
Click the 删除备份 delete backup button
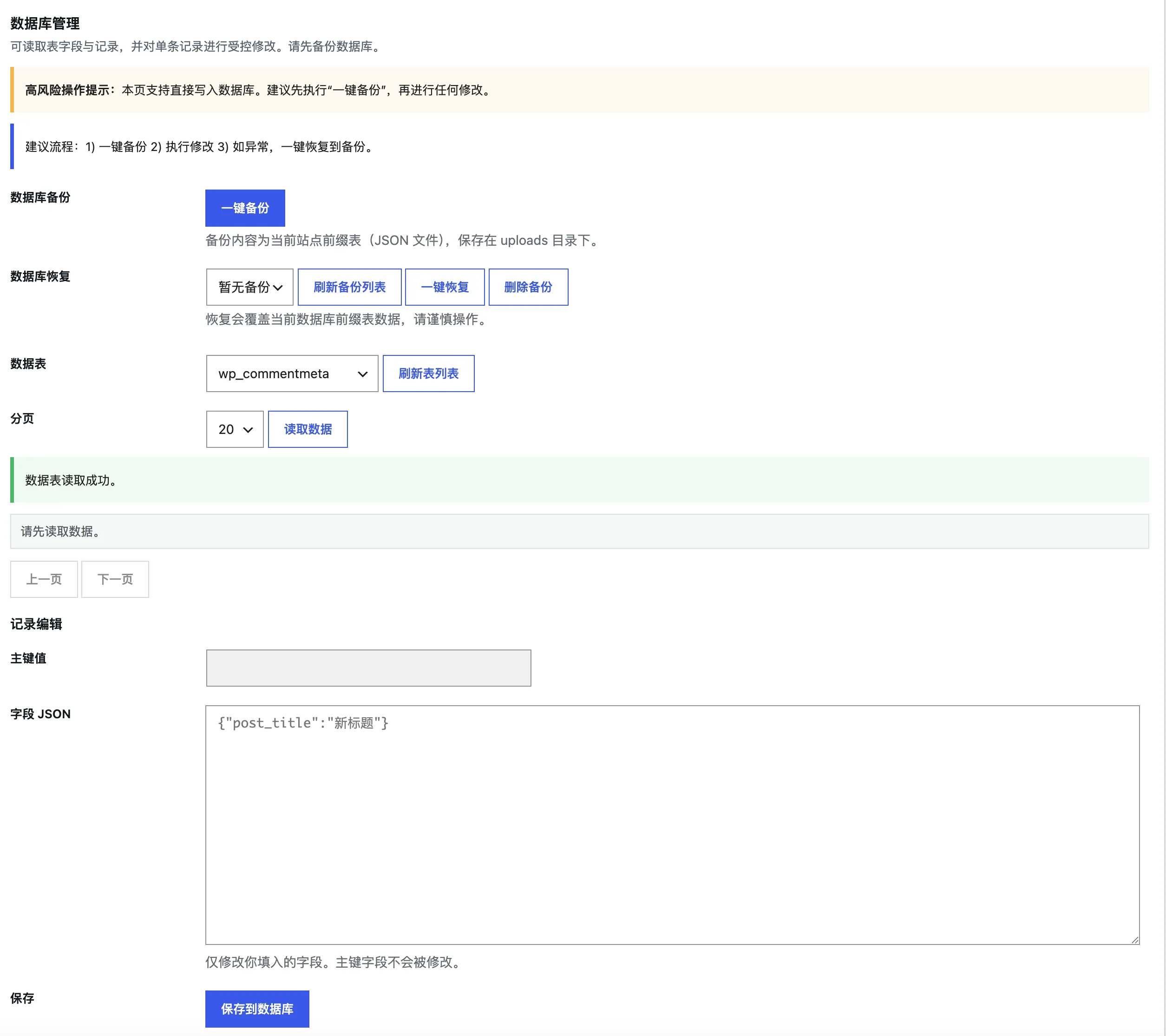(528, 287)
